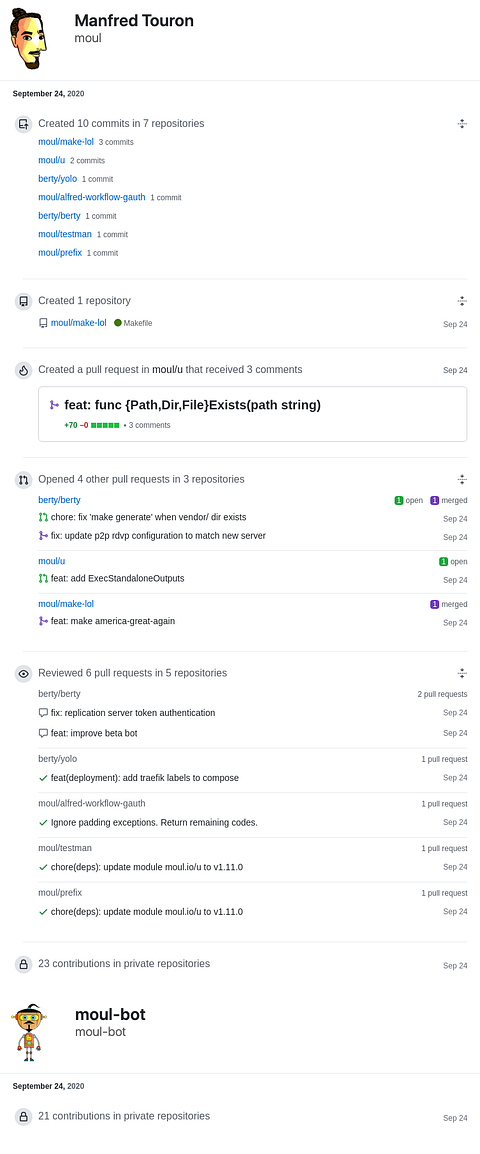480x1154 pixels.
Task: Click the lock icon beside '23 contributions in private repositories'
Action: coord(24,964)
